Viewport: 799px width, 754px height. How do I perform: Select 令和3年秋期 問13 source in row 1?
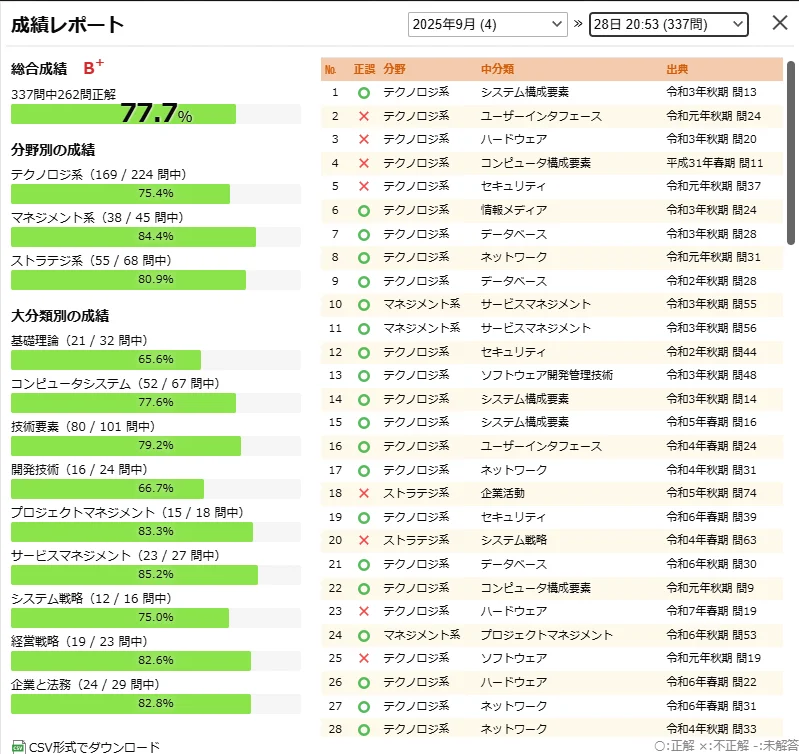pyautogui.click(x=711, y=92)
